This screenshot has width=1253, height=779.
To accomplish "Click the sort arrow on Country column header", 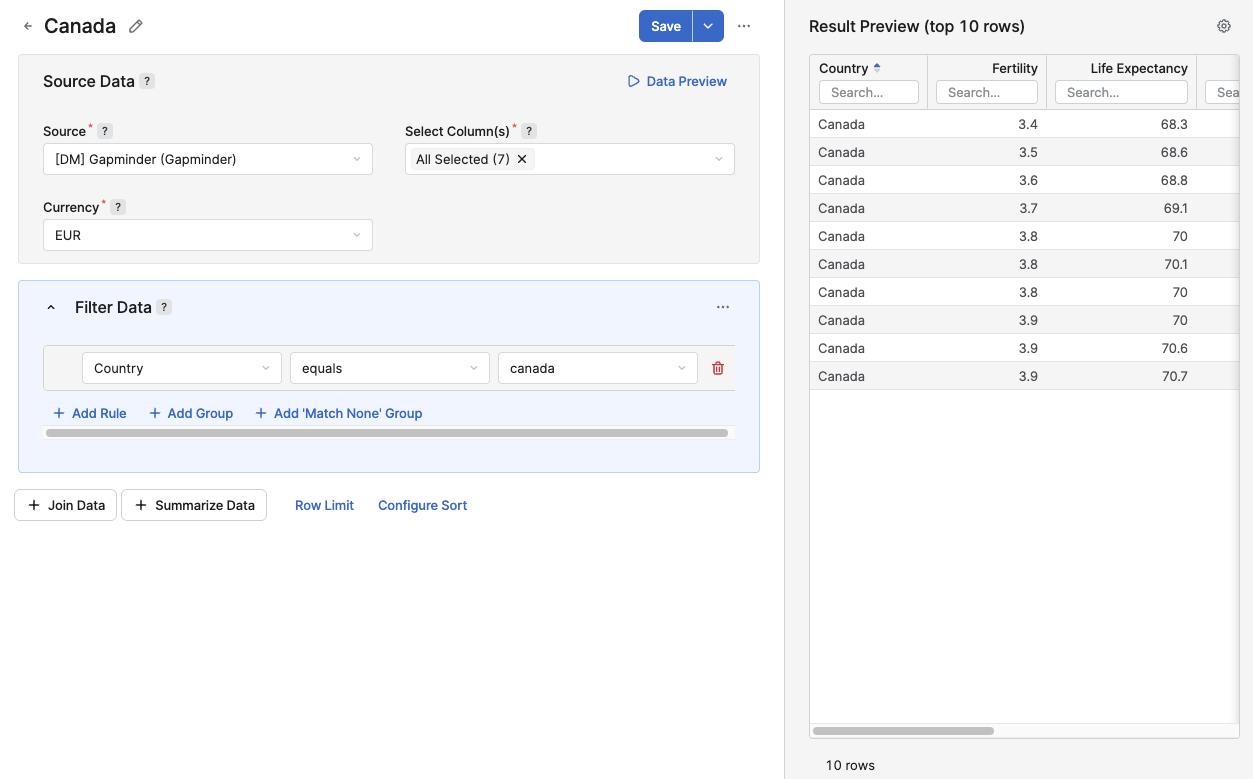I will (877, 68).
